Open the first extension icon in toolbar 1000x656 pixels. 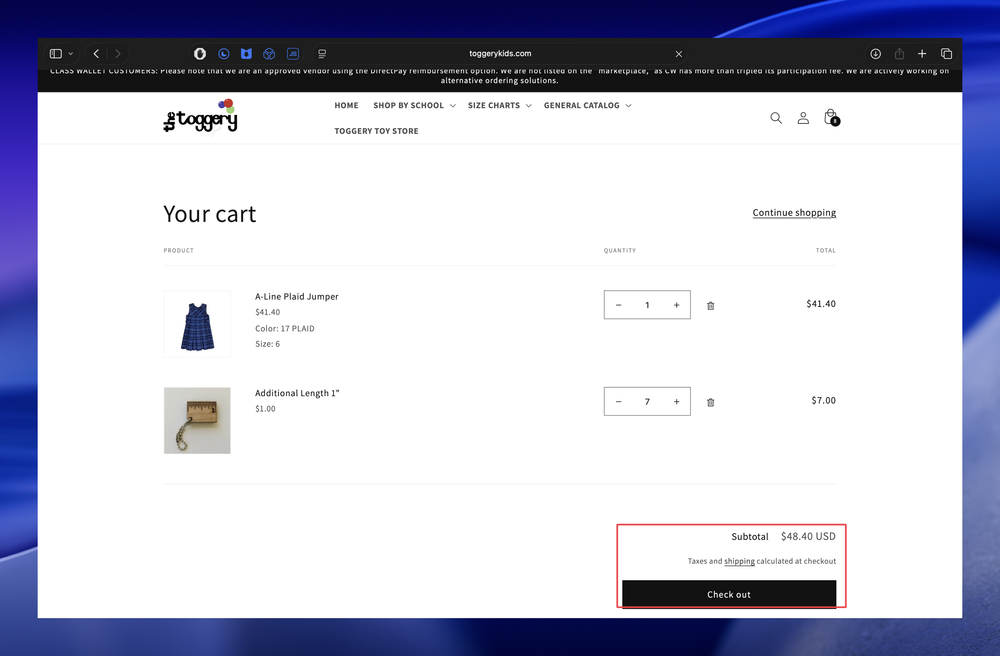[200, 54]
